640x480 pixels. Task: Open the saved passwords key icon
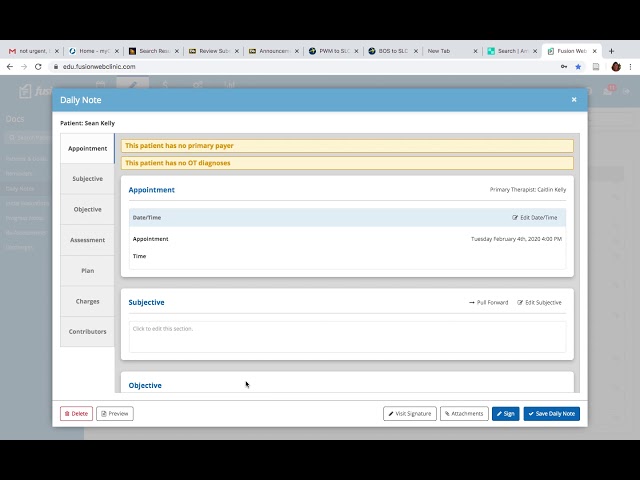coord(564,67)
